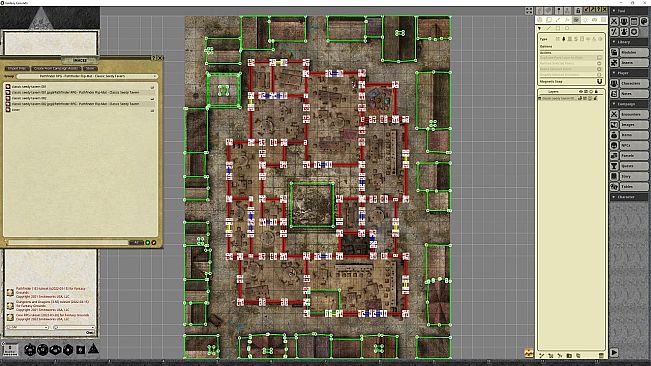Screen dimensions: 651x366
Task: Open the right dropdown below the chat
Action: [x=73, y=327]
